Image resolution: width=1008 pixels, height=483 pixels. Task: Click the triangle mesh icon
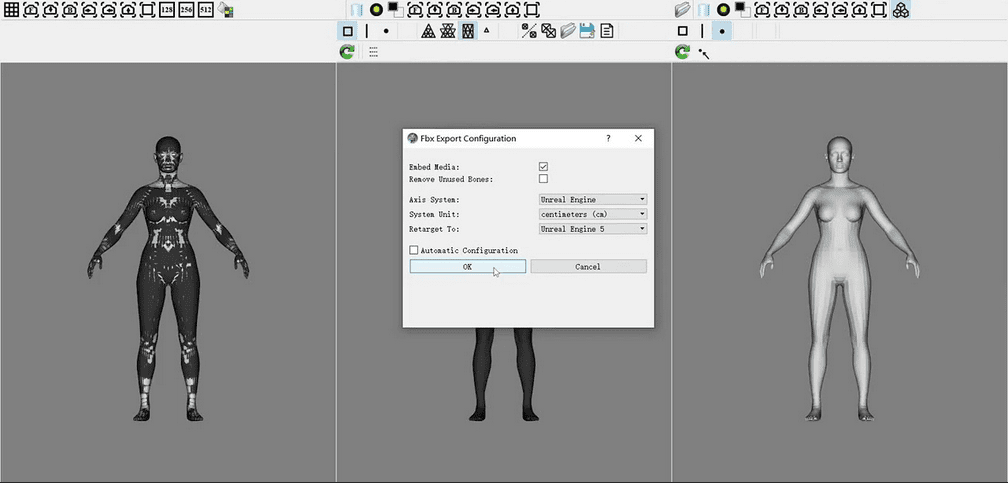click(429, 31)
